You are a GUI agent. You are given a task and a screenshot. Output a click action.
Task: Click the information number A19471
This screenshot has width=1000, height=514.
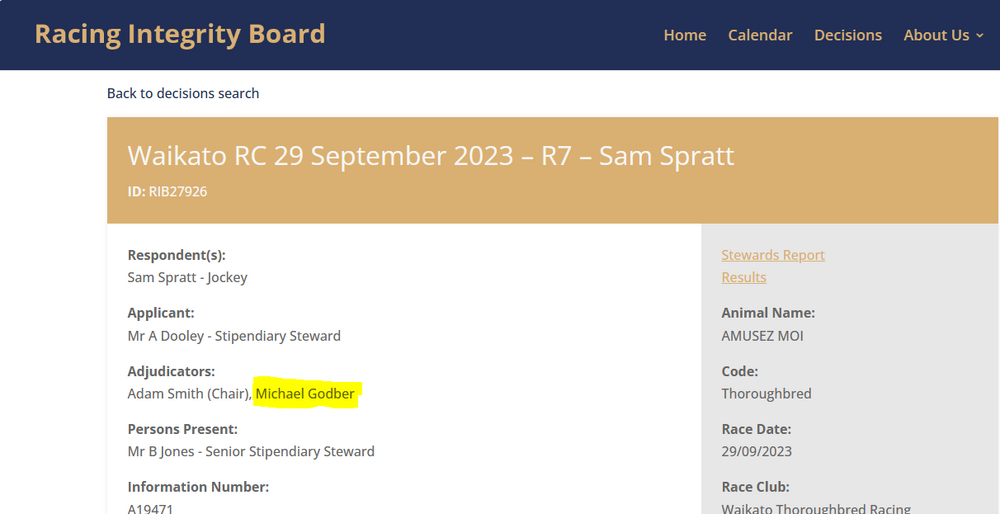pos(150,508)
